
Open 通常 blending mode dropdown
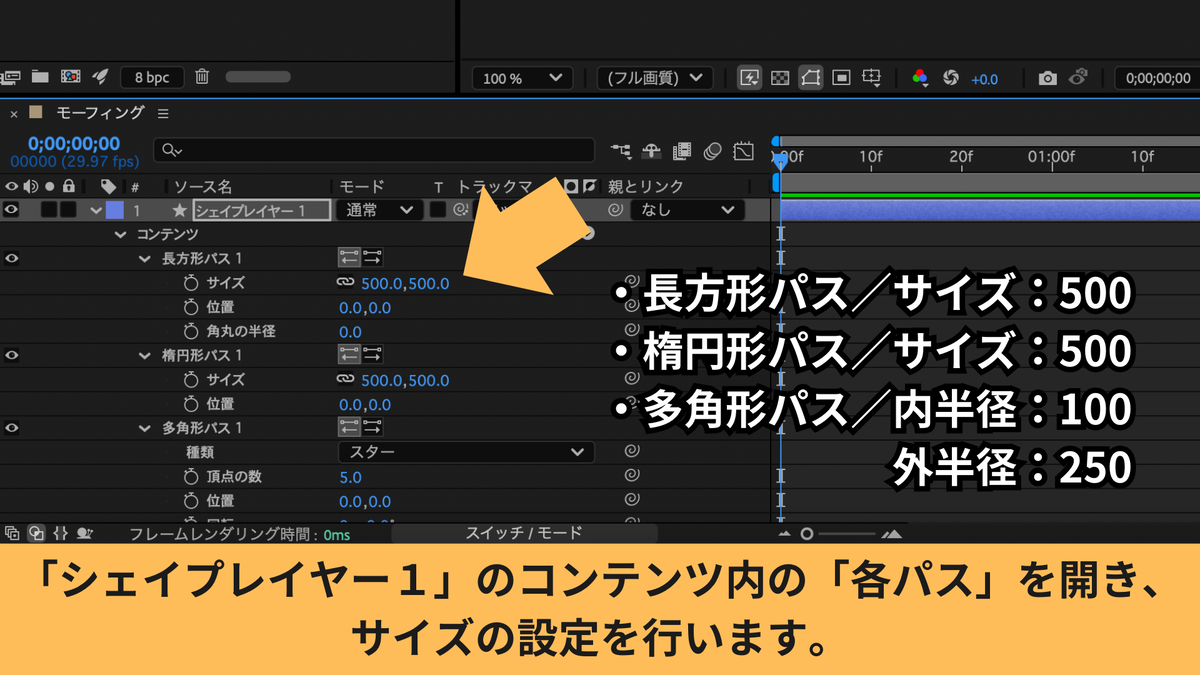[378, 210]
